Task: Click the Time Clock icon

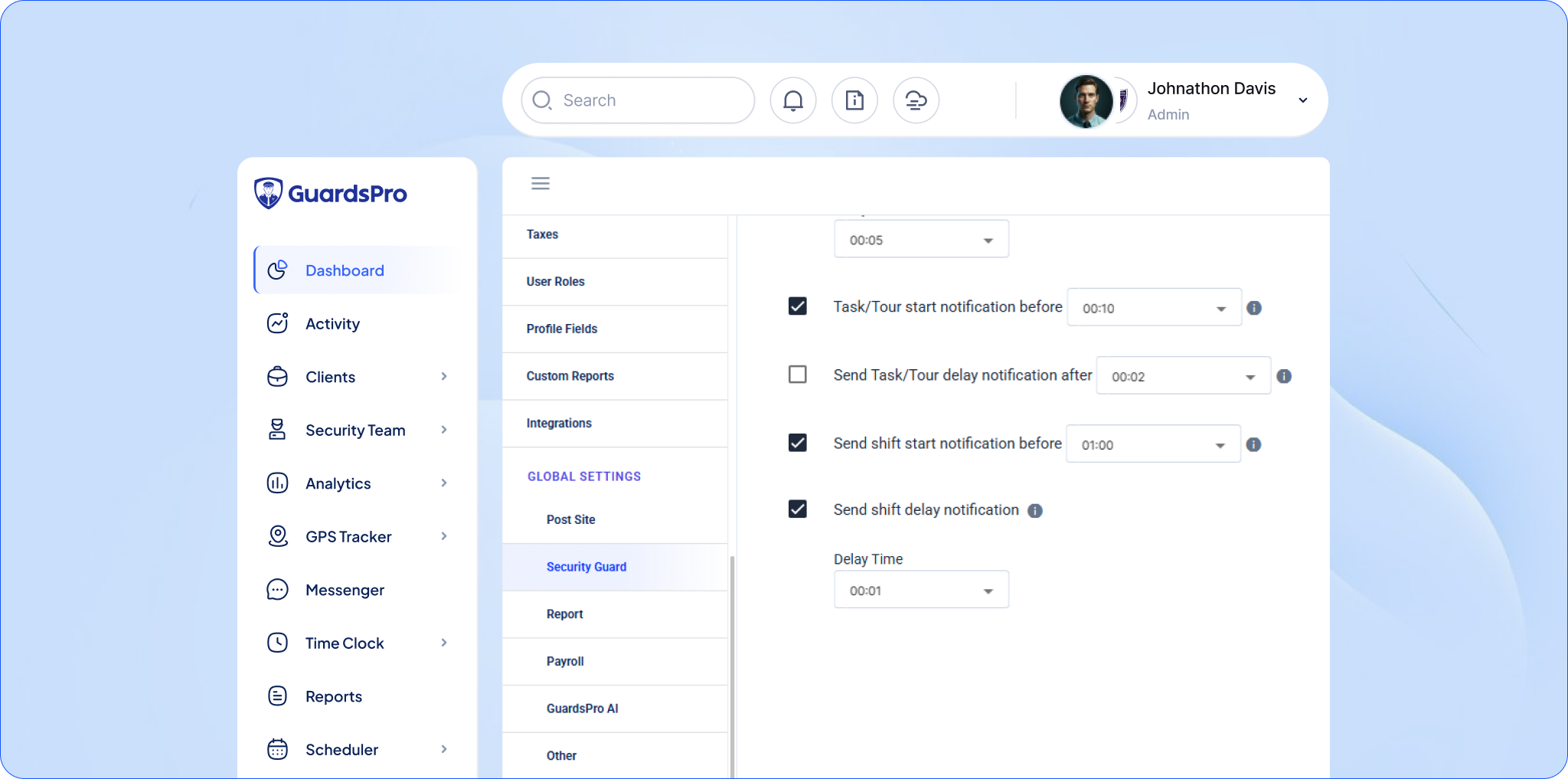Action: coord(277,643)
